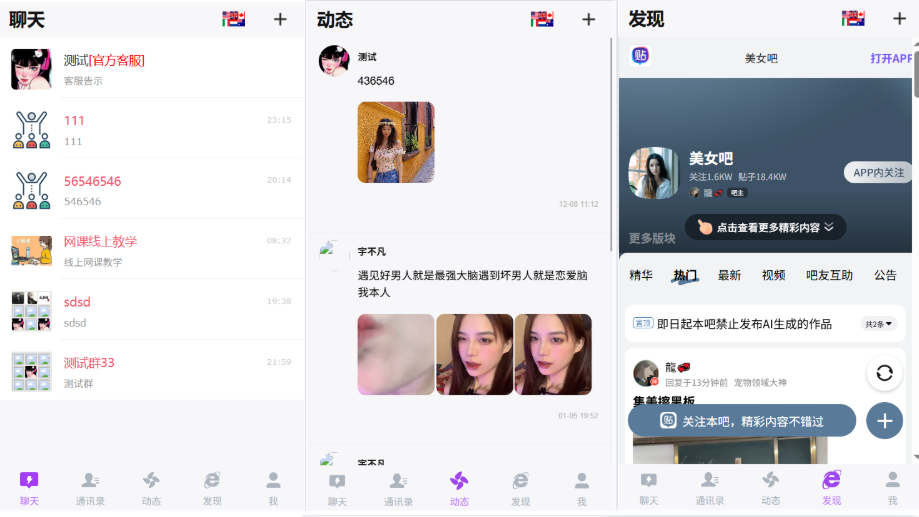This screenshot has width=919, height=517.
Task: Open the 56546546 group chat
Action: 152,190
